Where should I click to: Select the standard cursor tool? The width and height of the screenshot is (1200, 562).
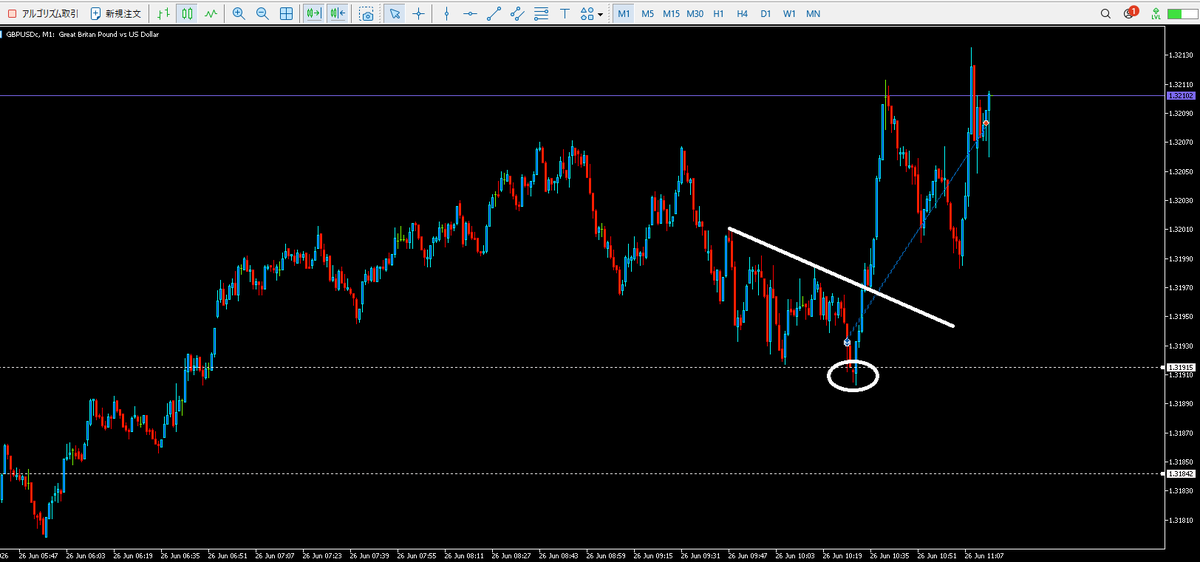tap(395, 14)
